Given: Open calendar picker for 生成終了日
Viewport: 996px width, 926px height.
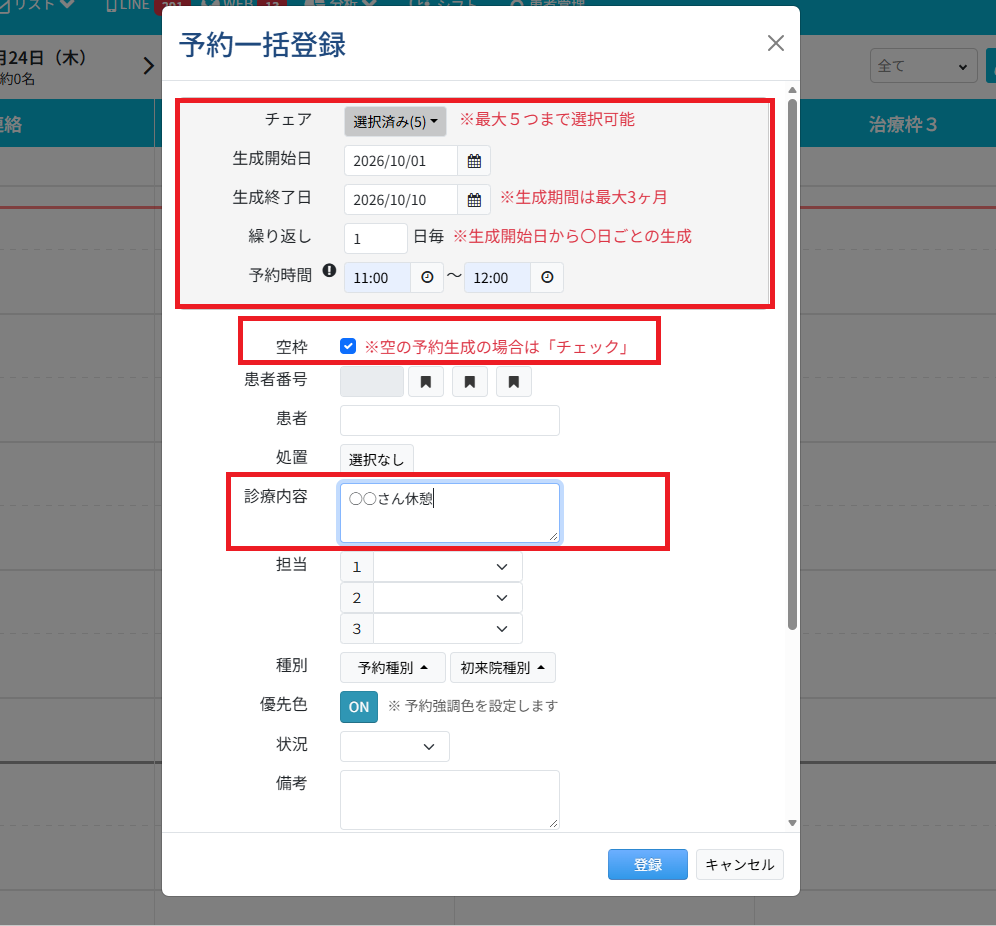Looking at the screenshot, I should click(474, 200).
